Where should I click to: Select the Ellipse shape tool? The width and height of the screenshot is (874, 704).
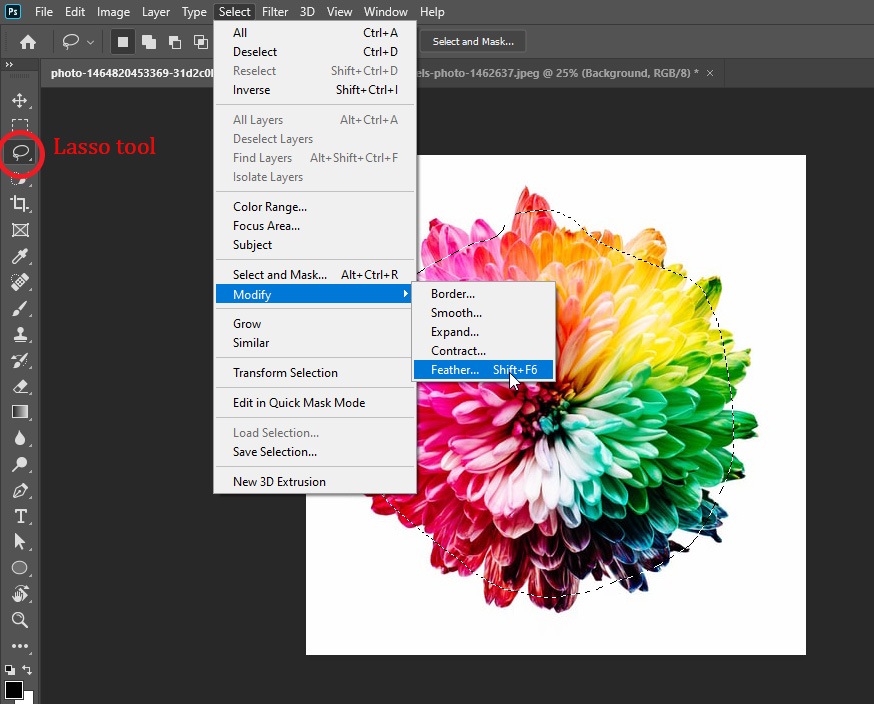(x=20, y=568)
